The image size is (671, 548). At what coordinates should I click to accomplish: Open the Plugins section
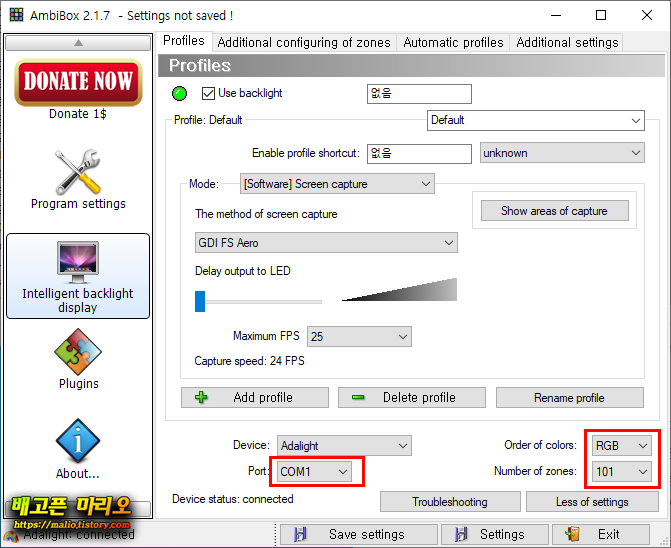pos(78,359)
